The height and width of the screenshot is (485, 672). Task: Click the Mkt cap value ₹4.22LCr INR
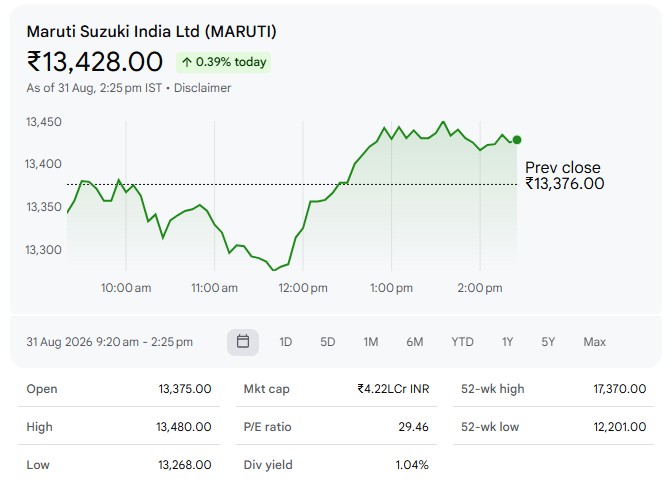pos(393,389)
